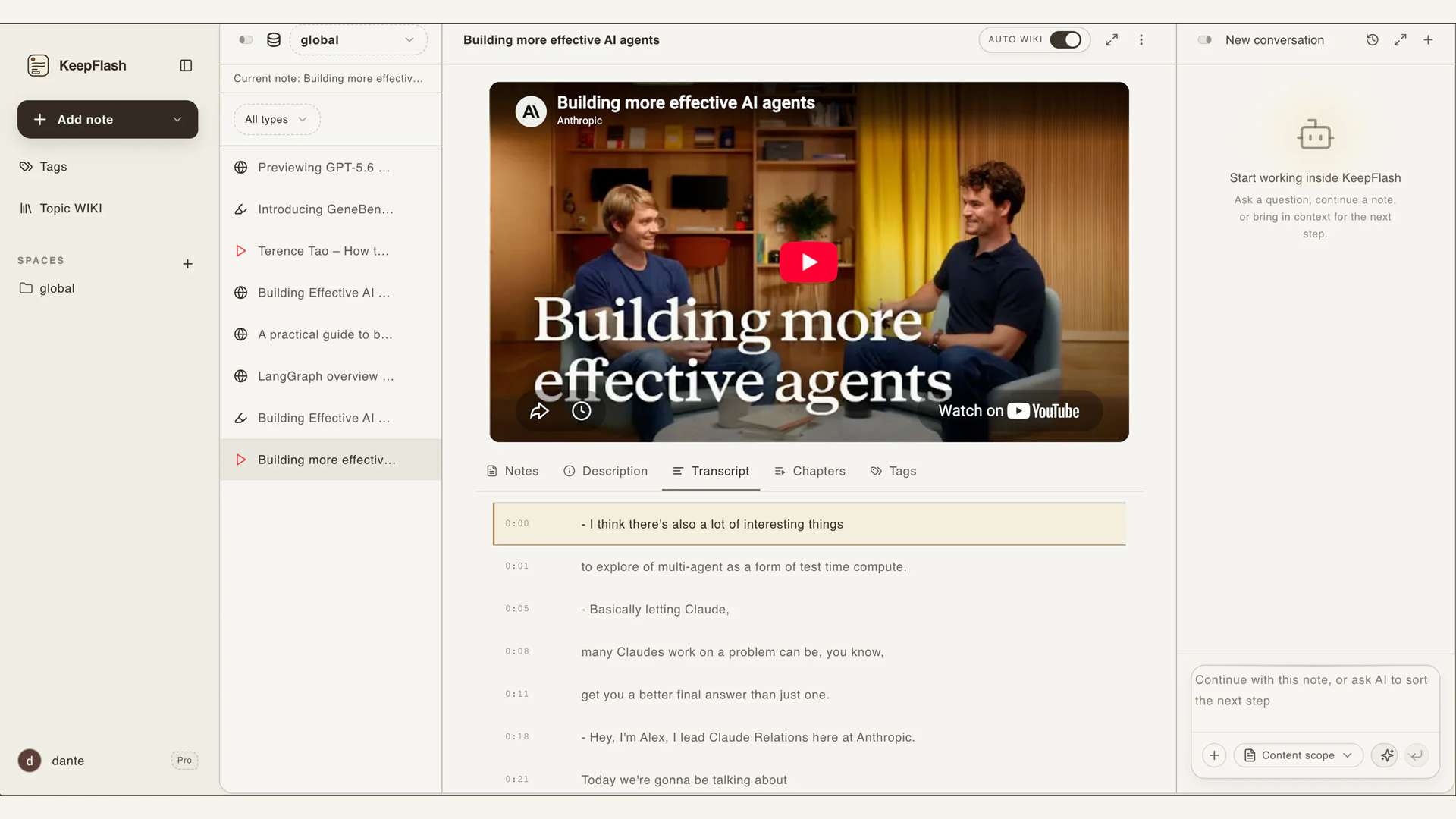Add a new space with plus icon
The image size is (1456, 819).
[187, 264]
